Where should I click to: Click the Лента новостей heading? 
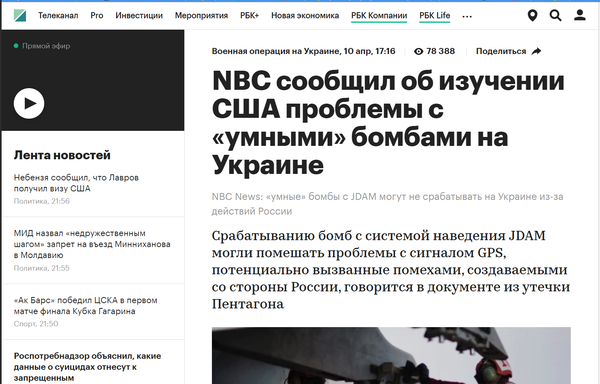click(x=62, y=155)
